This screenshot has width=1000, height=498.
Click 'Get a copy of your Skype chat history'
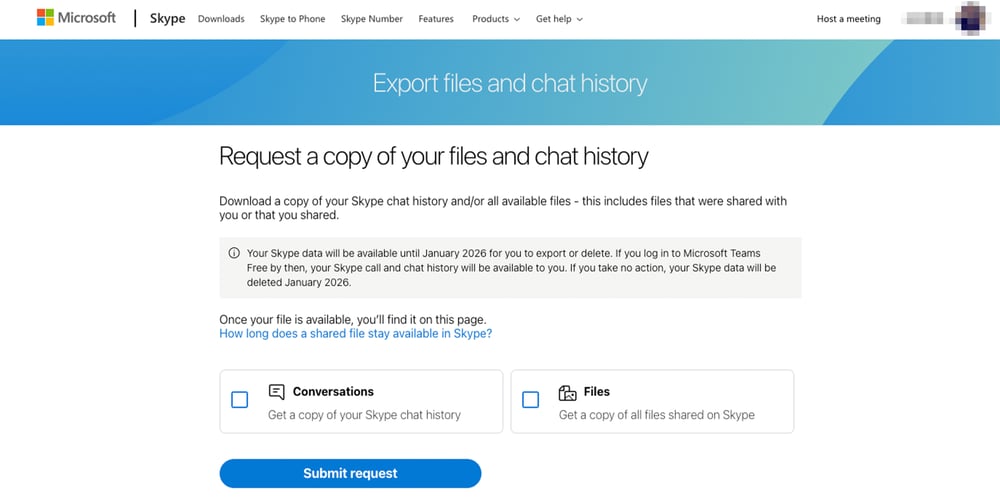(x=364, y=415)
